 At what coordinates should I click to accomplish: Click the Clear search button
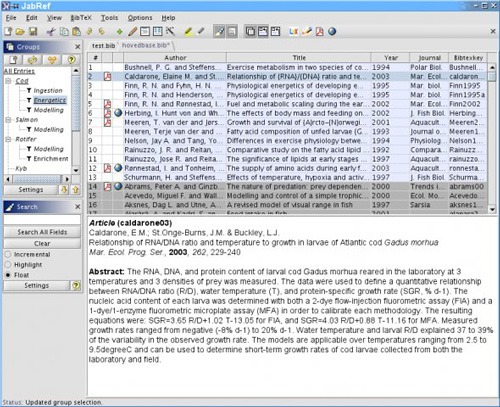42,243
